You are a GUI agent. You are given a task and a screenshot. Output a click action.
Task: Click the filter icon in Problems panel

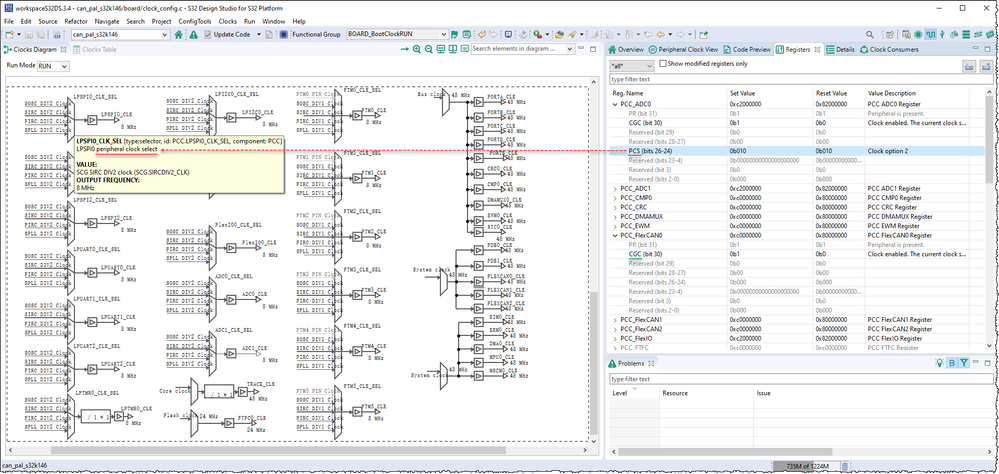click(x=963, y=363)
